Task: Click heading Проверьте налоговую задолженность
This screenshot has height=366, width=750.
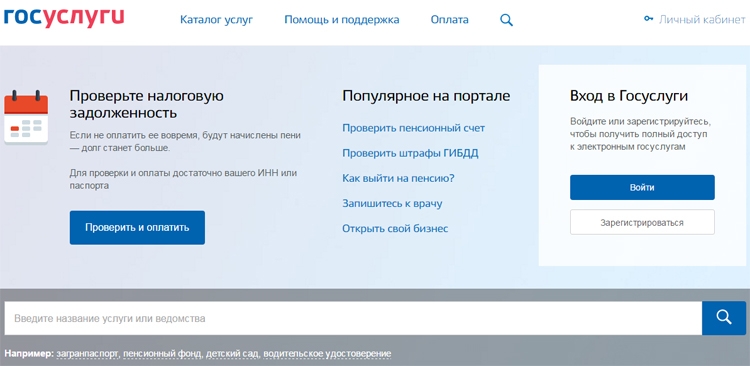Action: 146,104
